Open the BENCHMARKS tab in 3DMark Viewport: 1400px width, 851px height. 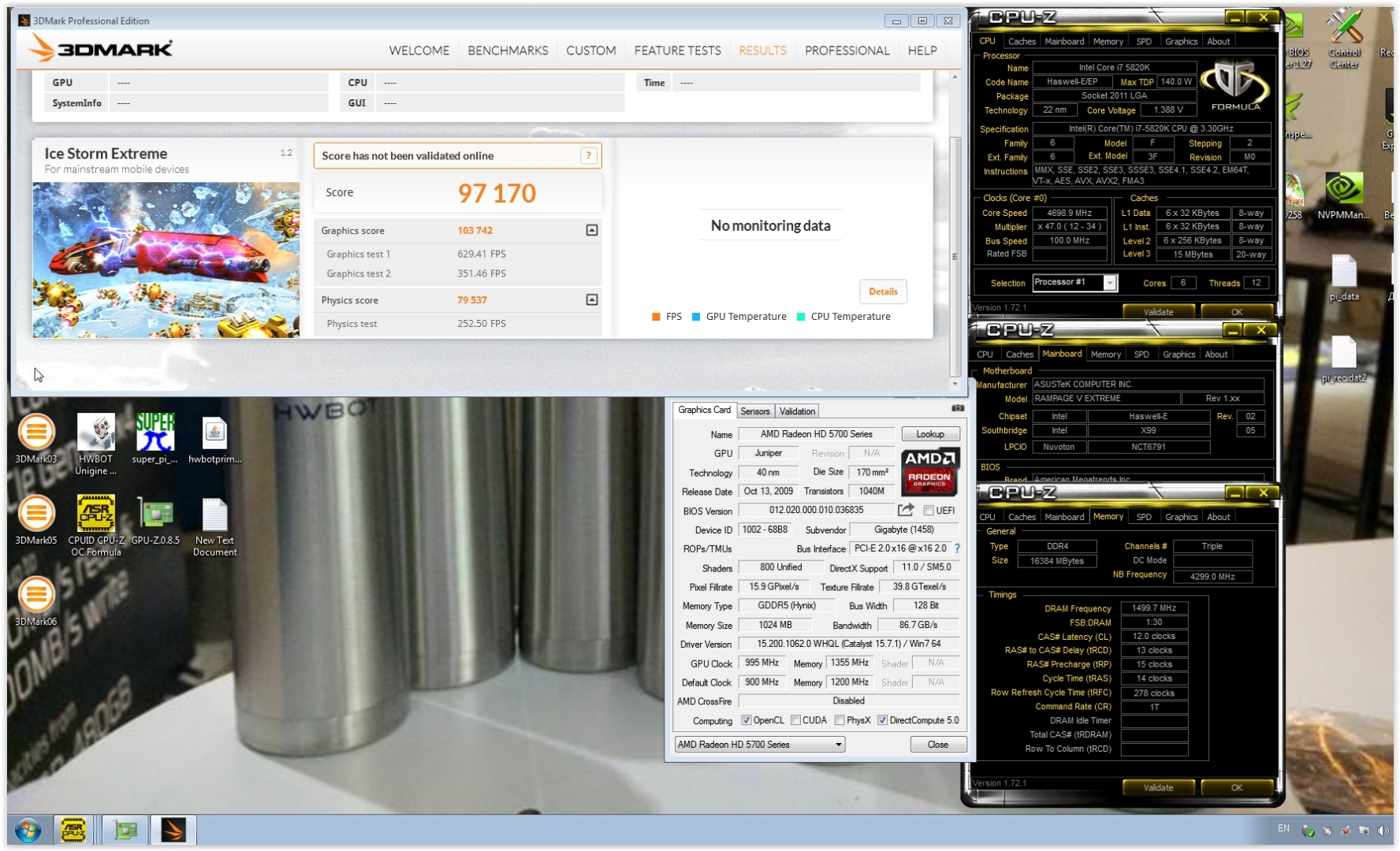pyautogui.click(x=508, y=50)
